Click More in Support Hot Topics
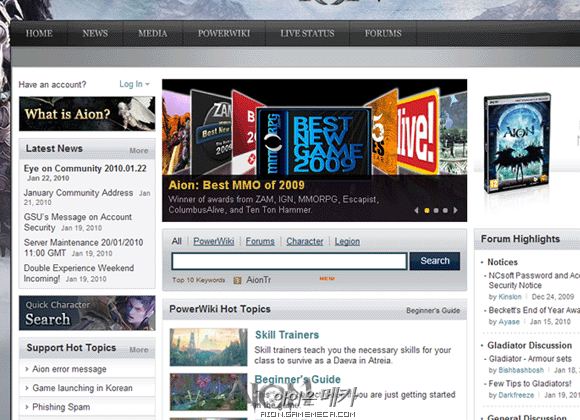This screenshot has width=580, height=420. point(139,350)
